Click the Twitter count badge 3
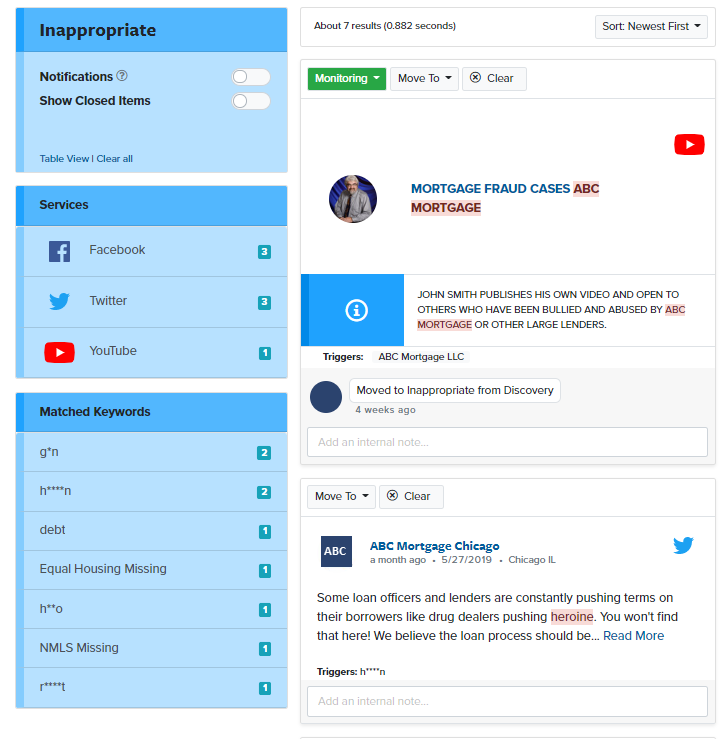 click(264, 302)
